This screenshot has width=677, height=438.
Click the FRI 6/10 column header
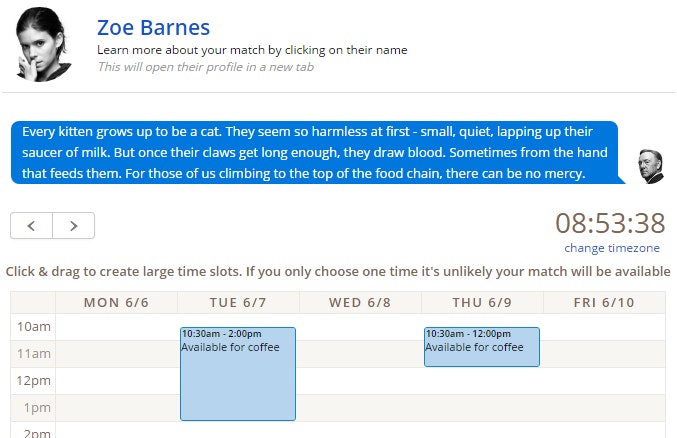coord(604,303)
